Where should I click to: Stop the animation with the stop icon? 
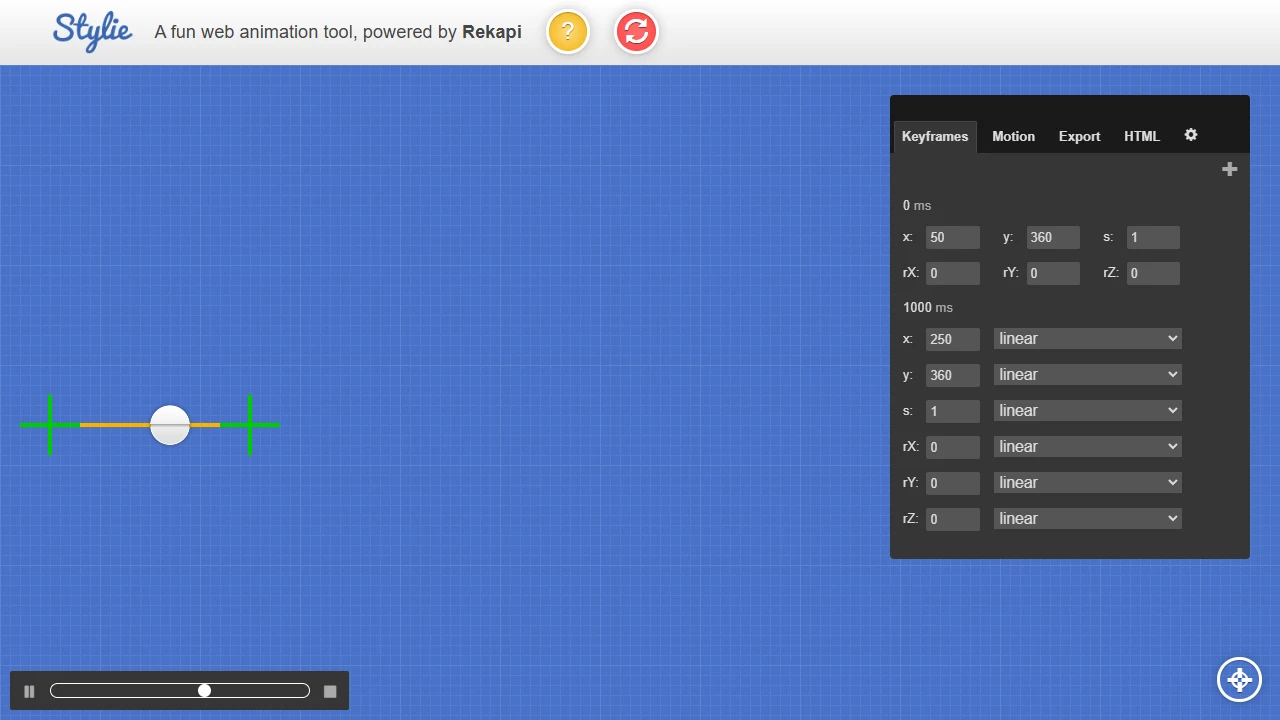click(330, 690)
